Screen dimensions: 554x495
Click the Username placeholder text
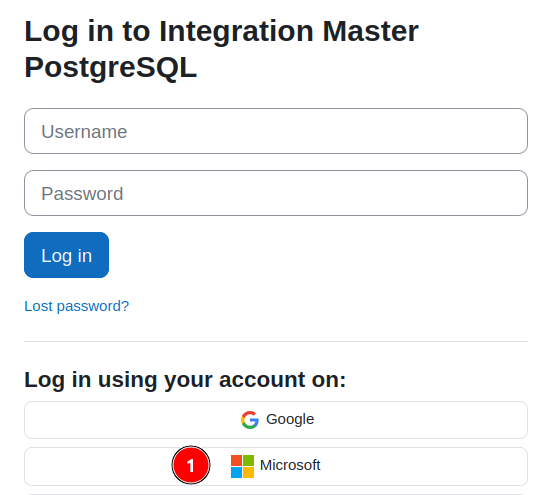click(x=84, y=132)
